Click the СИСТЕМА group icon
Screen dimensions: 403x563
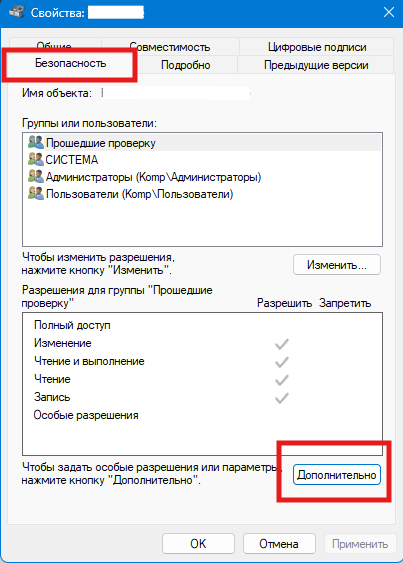point(36,159)
